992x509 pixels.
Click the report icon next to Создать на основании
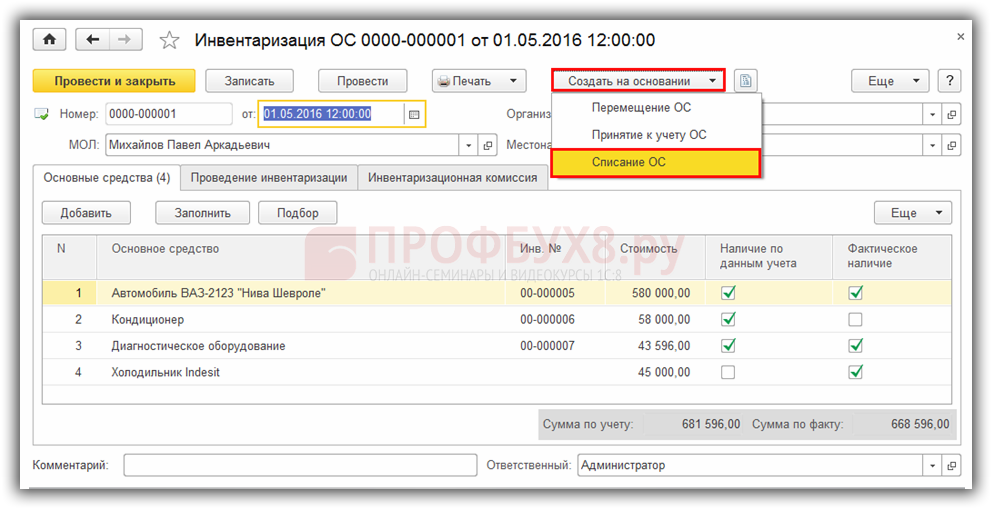[x=745, y=81]
